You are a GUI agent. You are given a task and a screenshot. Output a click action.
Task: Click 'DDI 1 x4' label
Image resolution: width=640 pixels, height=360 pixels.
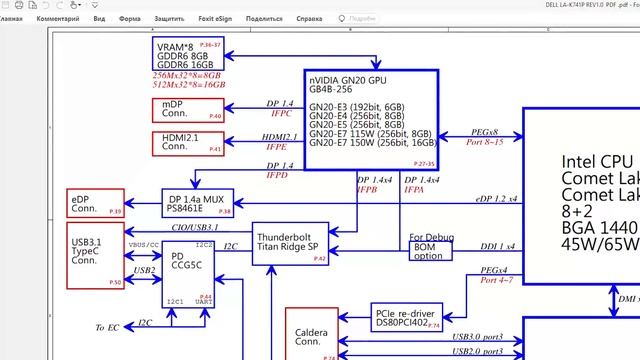click(498, 247)
